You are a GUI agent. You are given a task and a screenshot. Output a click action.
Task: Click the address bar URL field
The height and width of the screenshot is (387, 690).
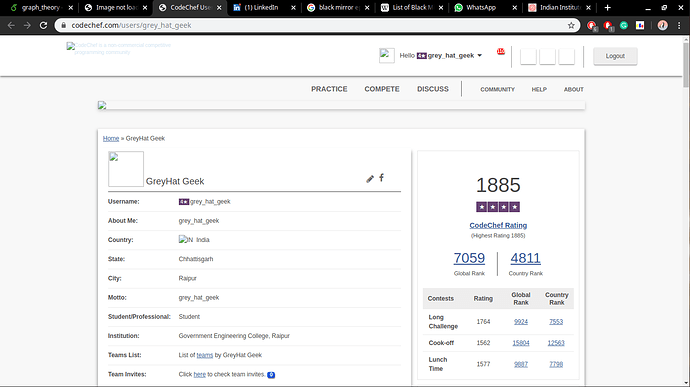click(x=317, y=26)
